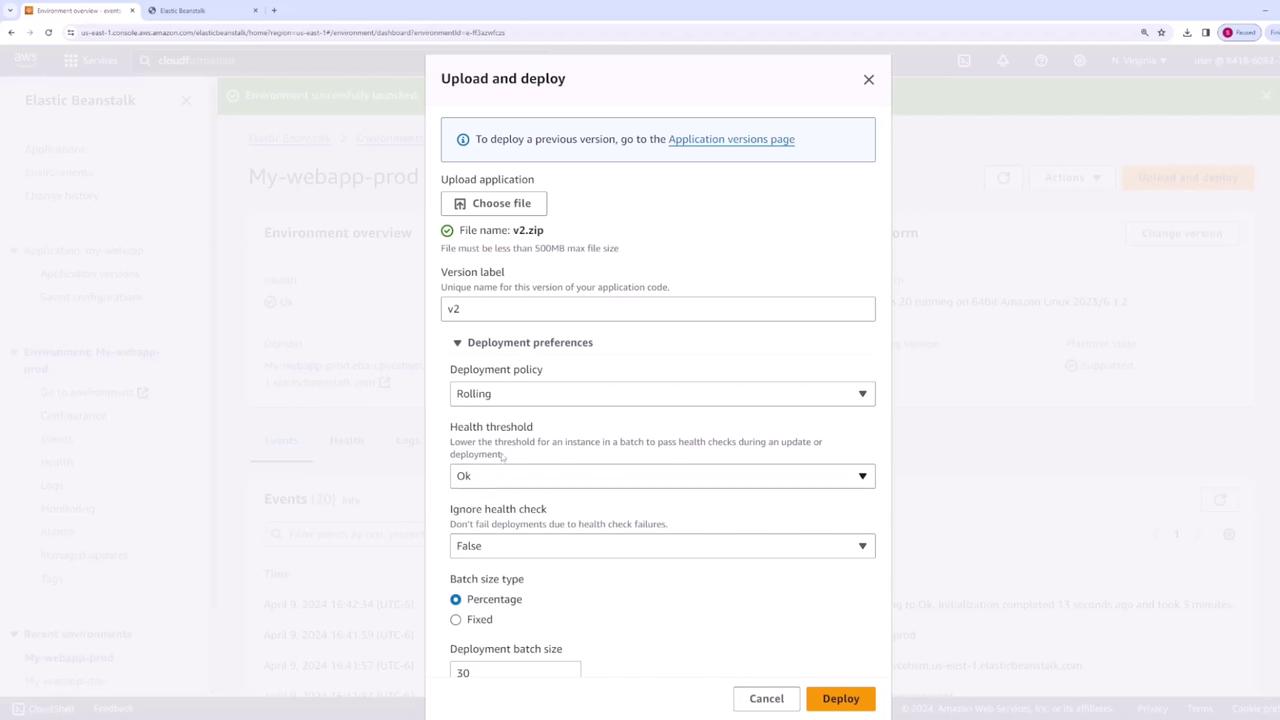Select Fixed batch size type
The width and height of the screenshot is (1280, 720).
pos(456,620)
